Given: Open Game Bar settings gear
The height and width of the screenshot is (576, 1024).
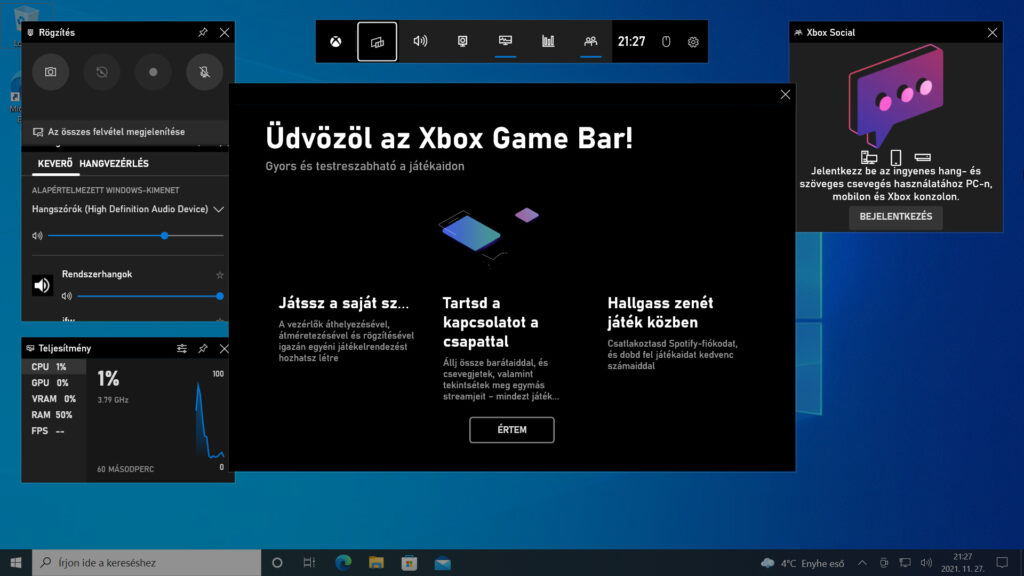Looking at the screenshot, I should 693,42.
